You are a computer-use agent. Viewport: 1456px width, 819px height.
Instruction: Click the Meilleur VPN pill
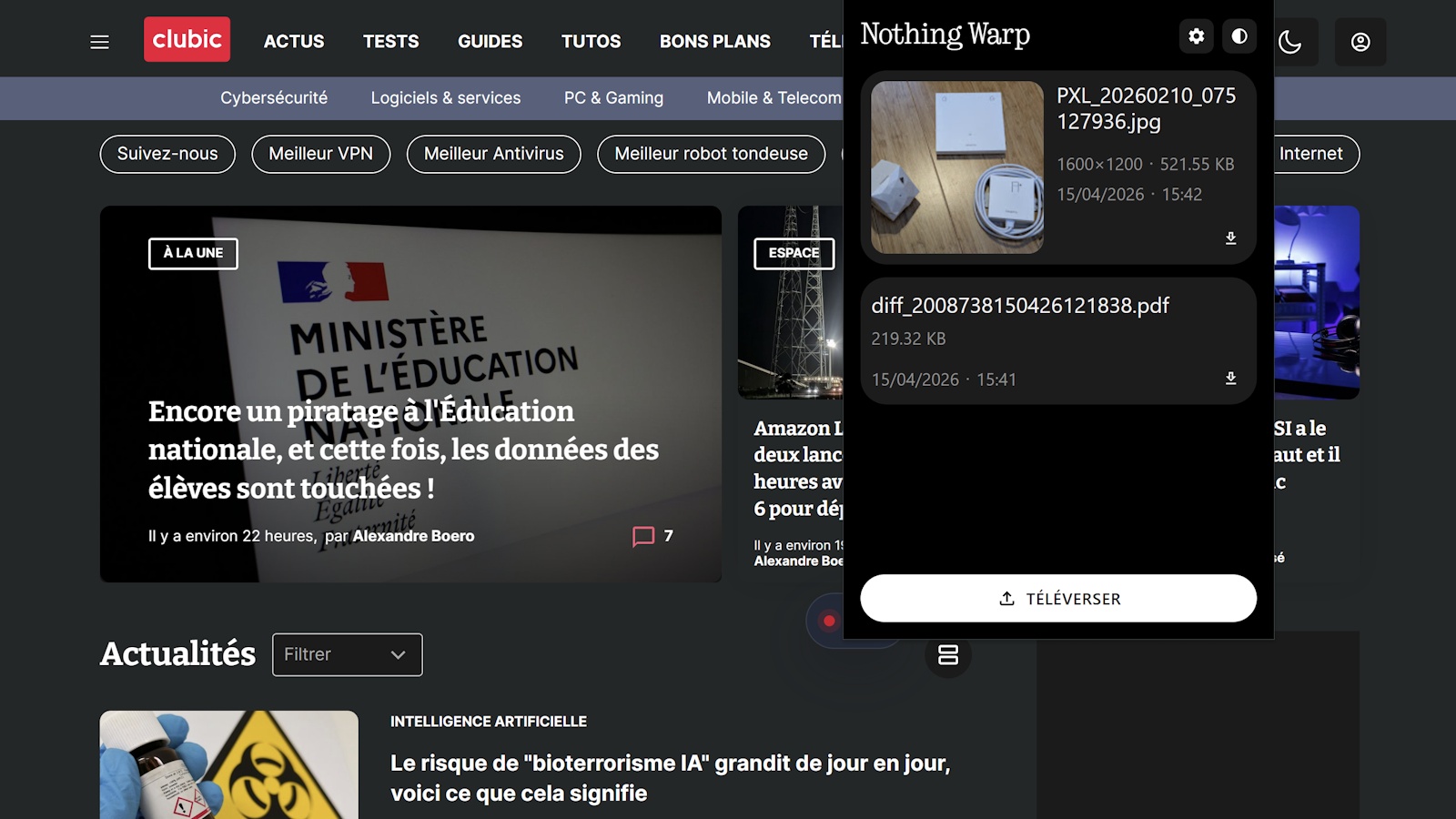pyautogui.click(x=320, y=154)
